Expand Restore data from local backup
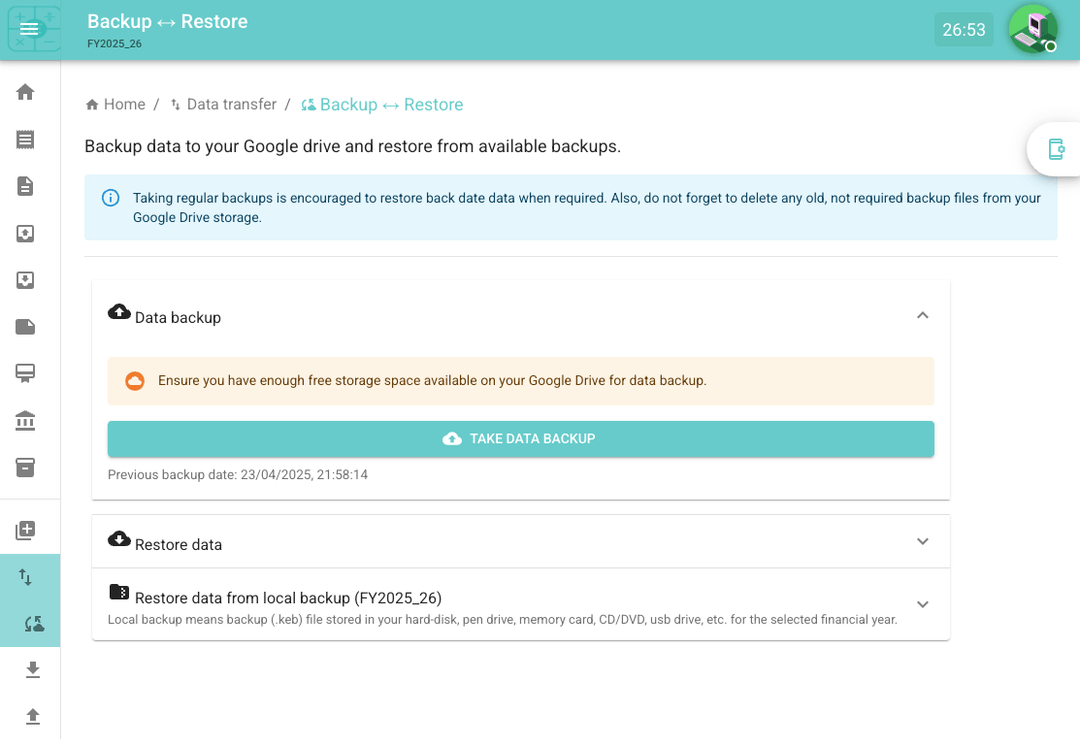Screen dimensions: 1080x739 click(922, 605)
